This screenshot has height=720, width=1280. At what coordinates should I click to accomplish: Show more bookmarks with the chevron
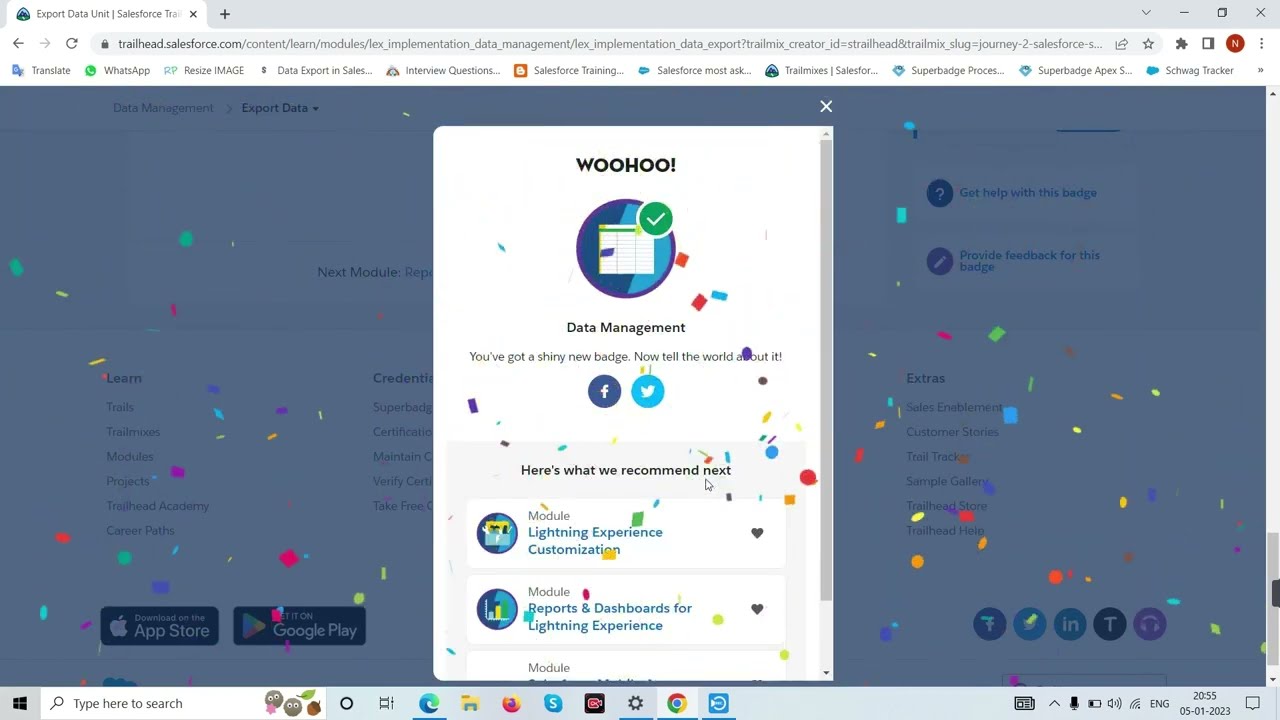[x=1260, y=70]
